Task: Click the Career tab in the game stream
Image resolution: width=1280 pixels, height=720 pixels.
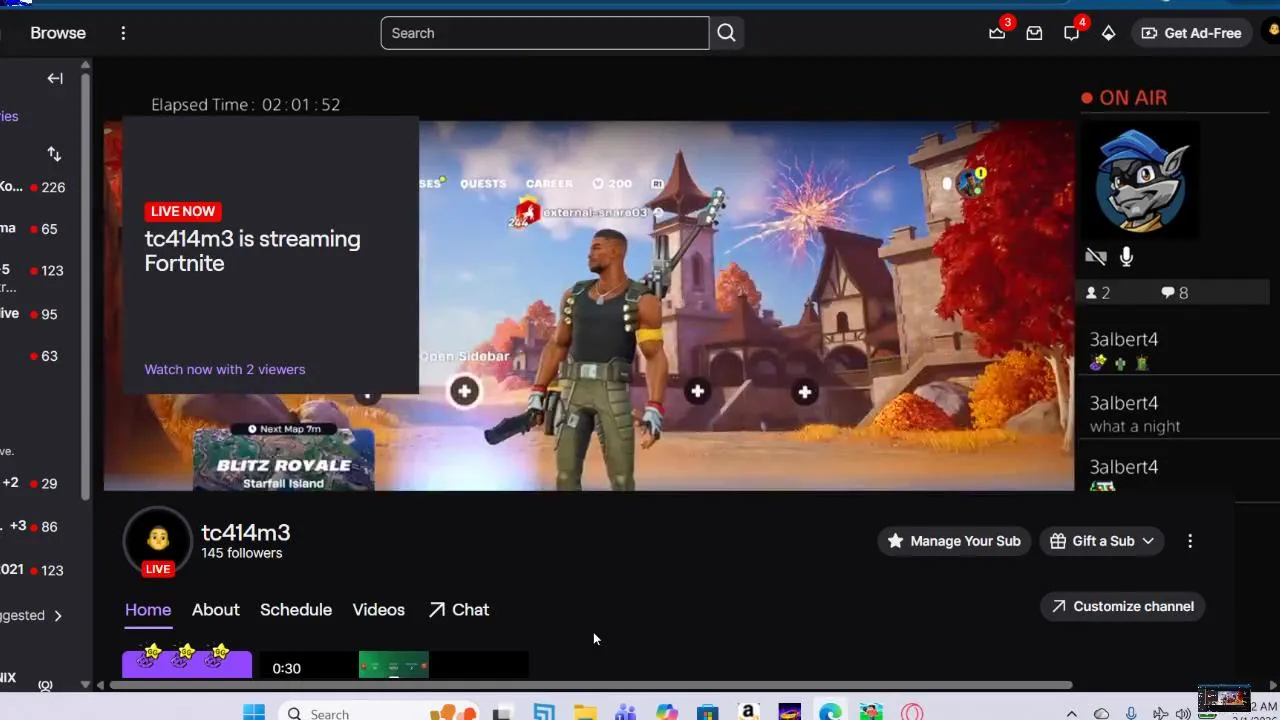Action: (x=549, y=184)
